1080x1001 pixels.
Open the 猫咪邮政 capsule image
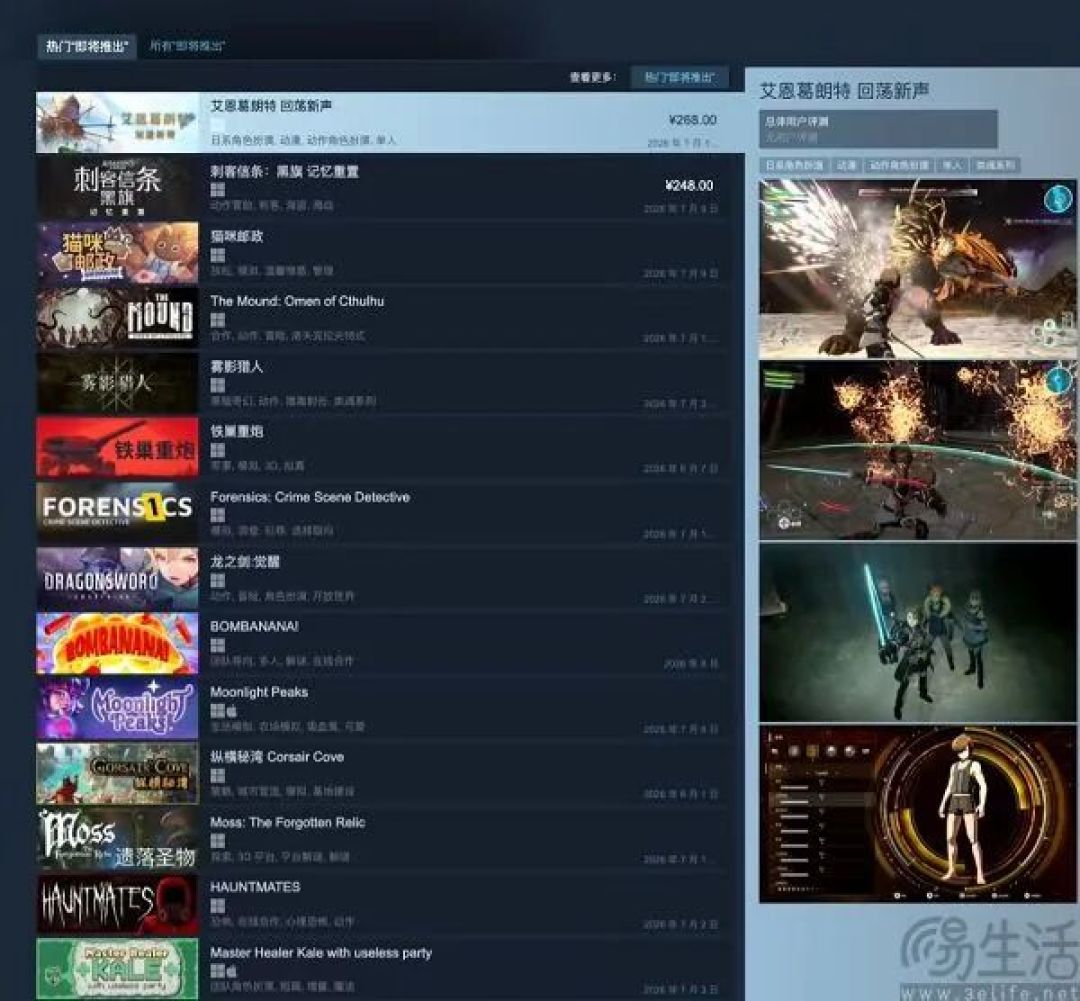pos(117,253)
